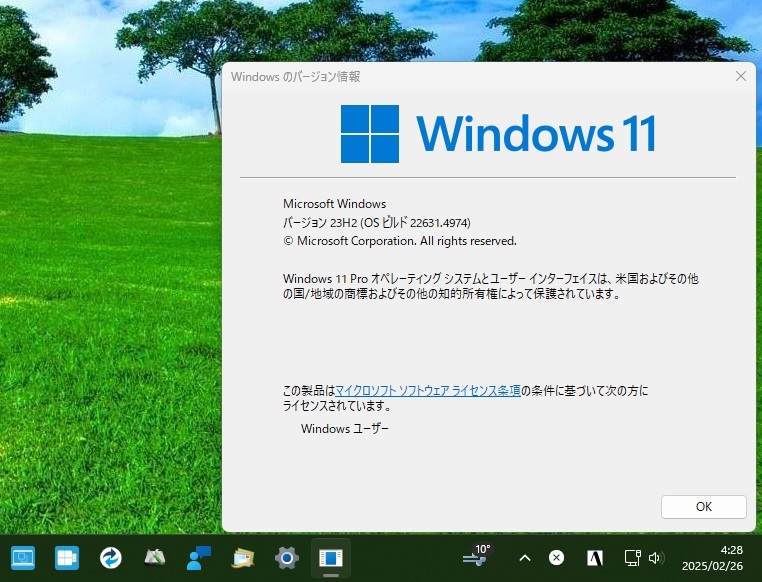The height and width of the screenshot is (582, 762).
Task: Open the Microsoft Software License Terms link
Action: tap(428, 391)
